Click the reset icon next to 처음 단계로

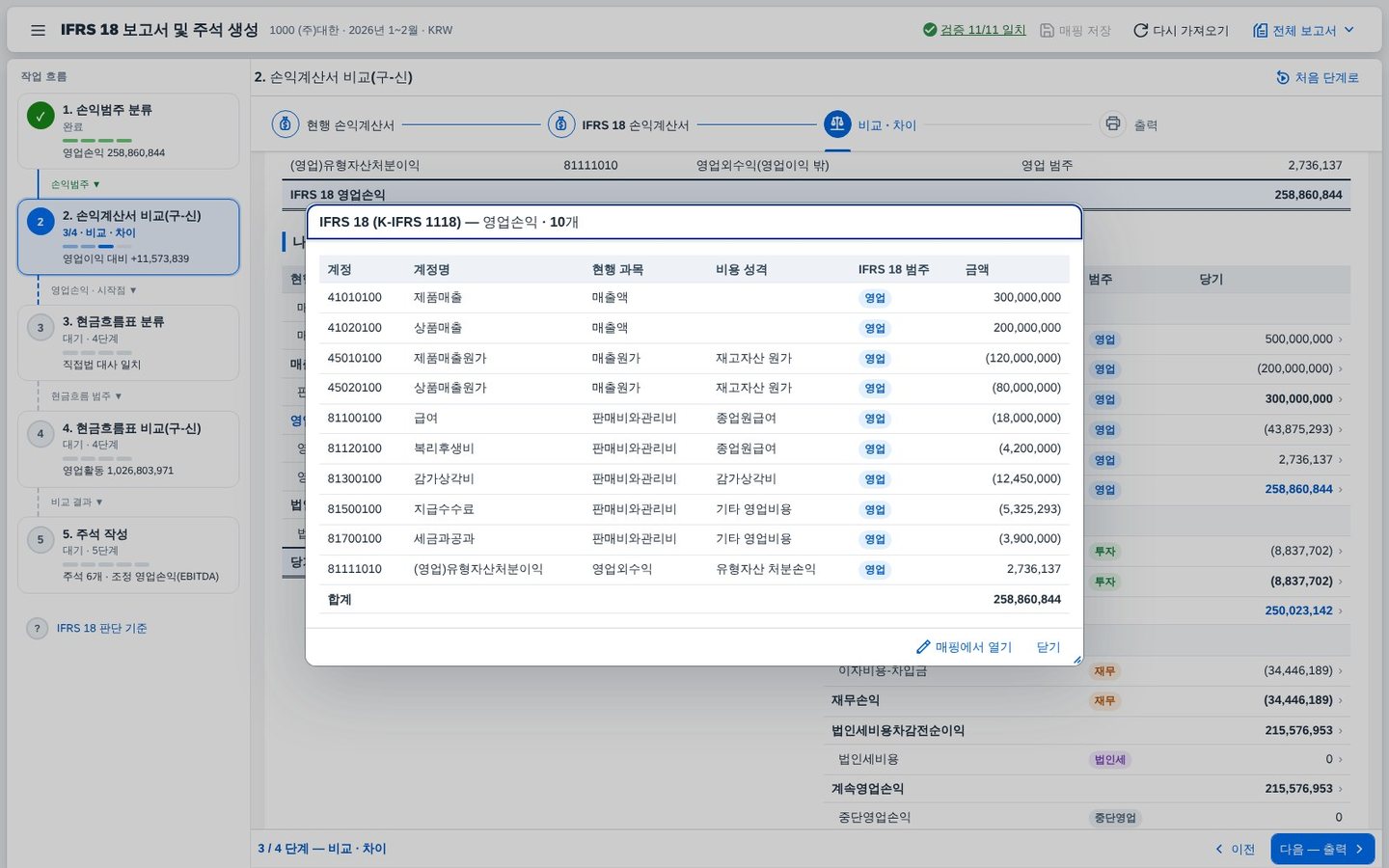tap(1282, 77)
